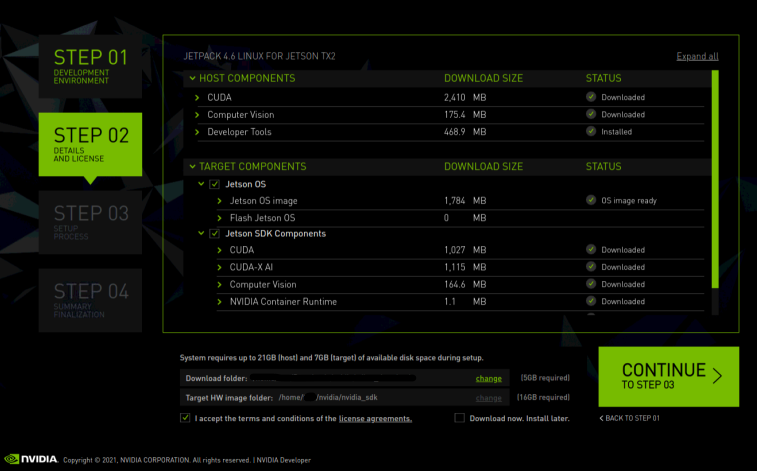
Task: Expand the NVIDIA Container Runtime row
Action: (x=220, y=302)
